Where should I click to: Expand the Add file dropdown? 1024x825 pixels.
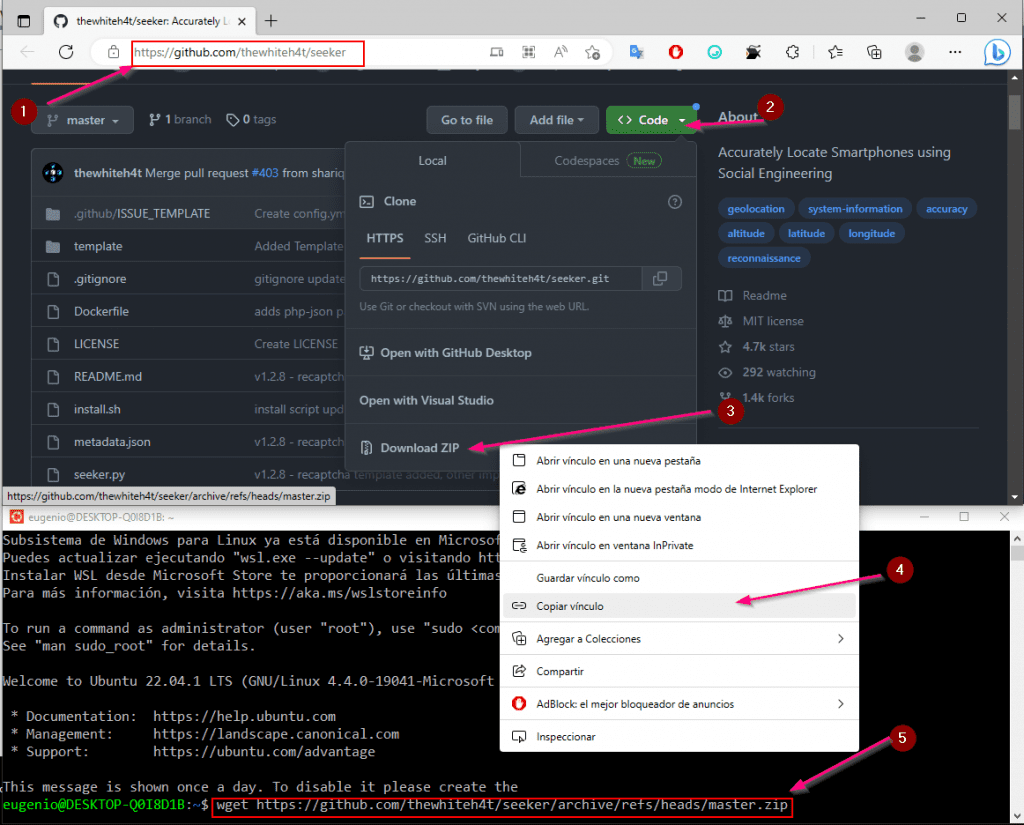point(556,120)
